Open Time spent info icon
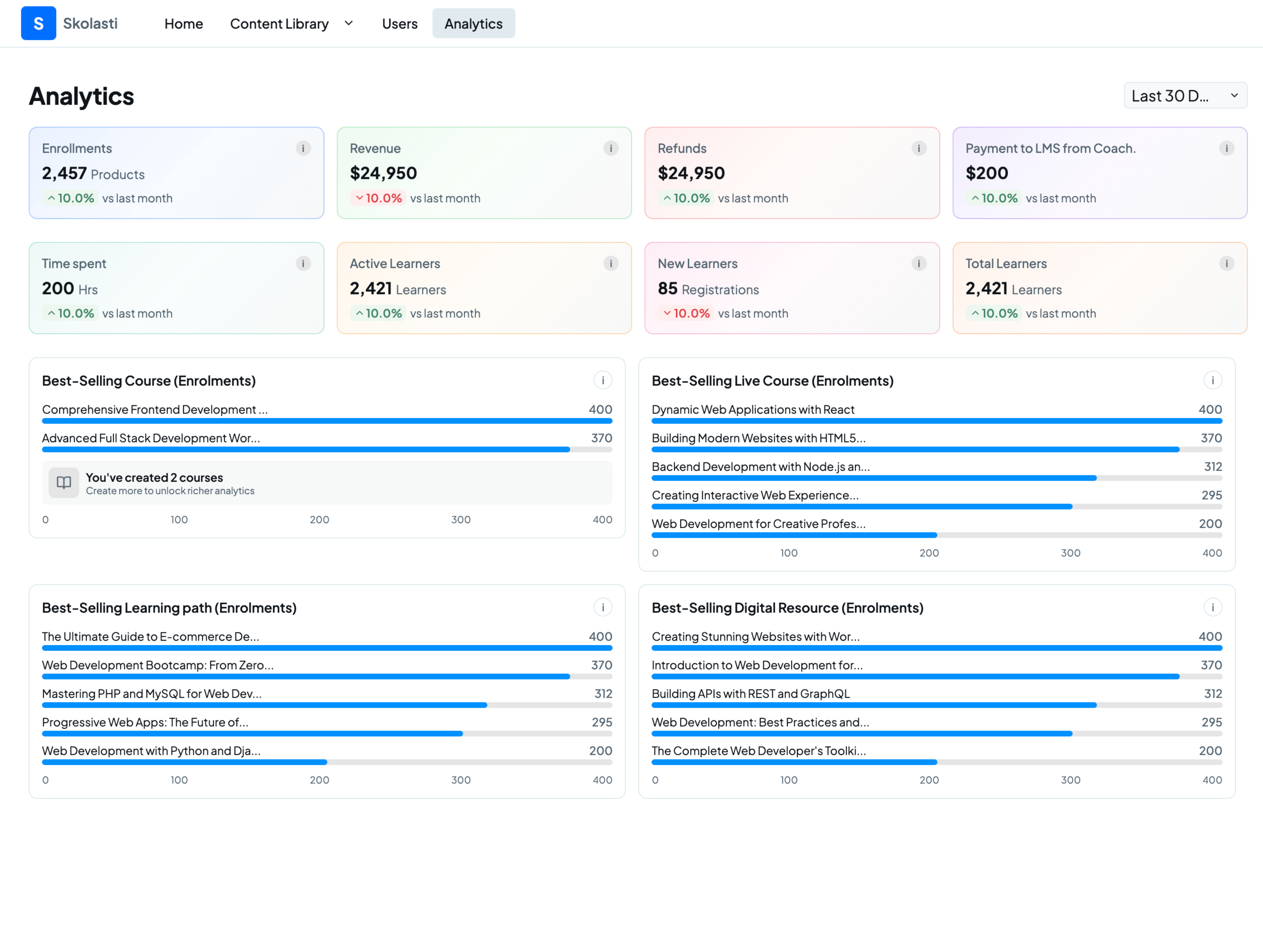The width and height of the screenshot is (1263, 952). click(x=303, y=264)
